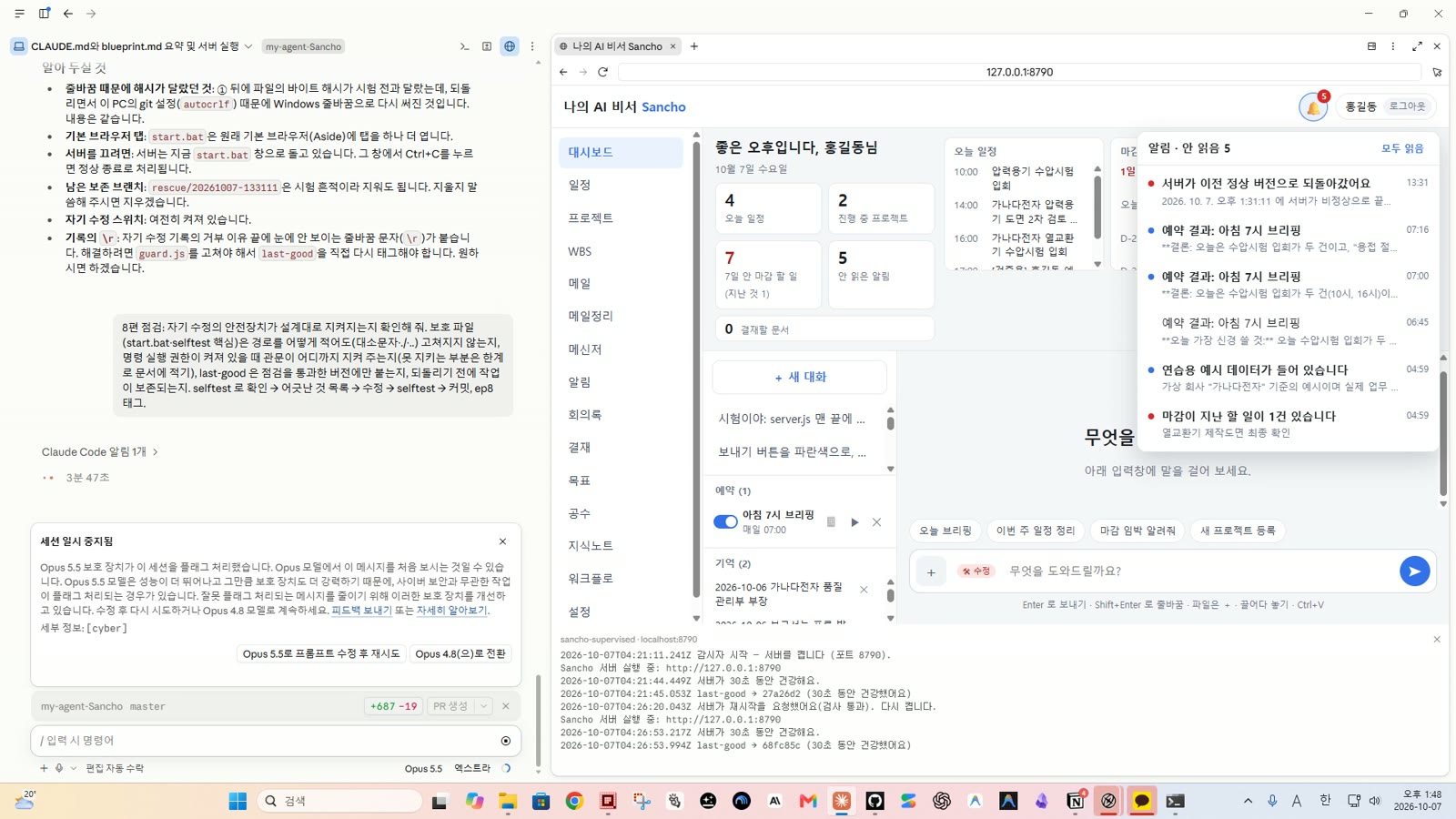This screenshot has width=1456, height=819.
Task: Close the 세션 일시 중지됨 notice
Action: click(x=502, y=541)
